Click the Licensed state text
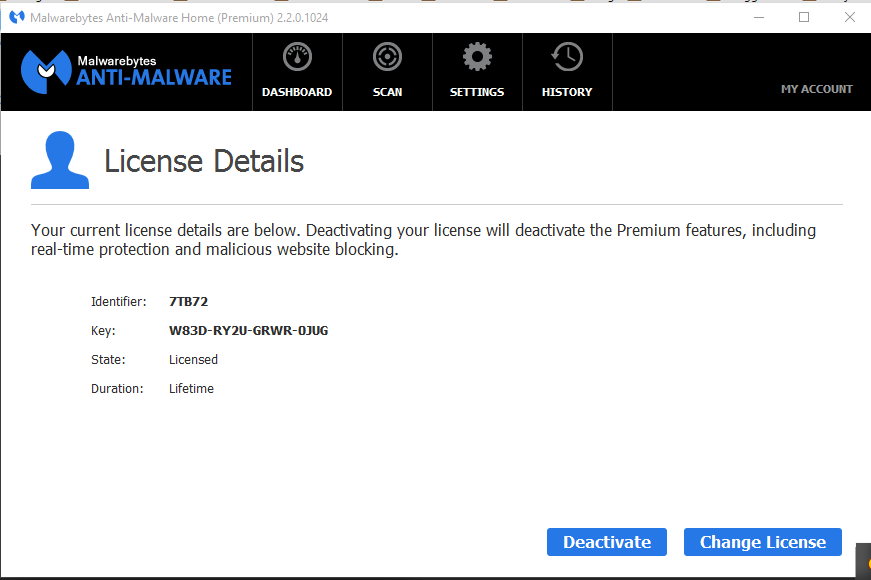This screenshot has height=580, width=871. (x=193, y=359)
